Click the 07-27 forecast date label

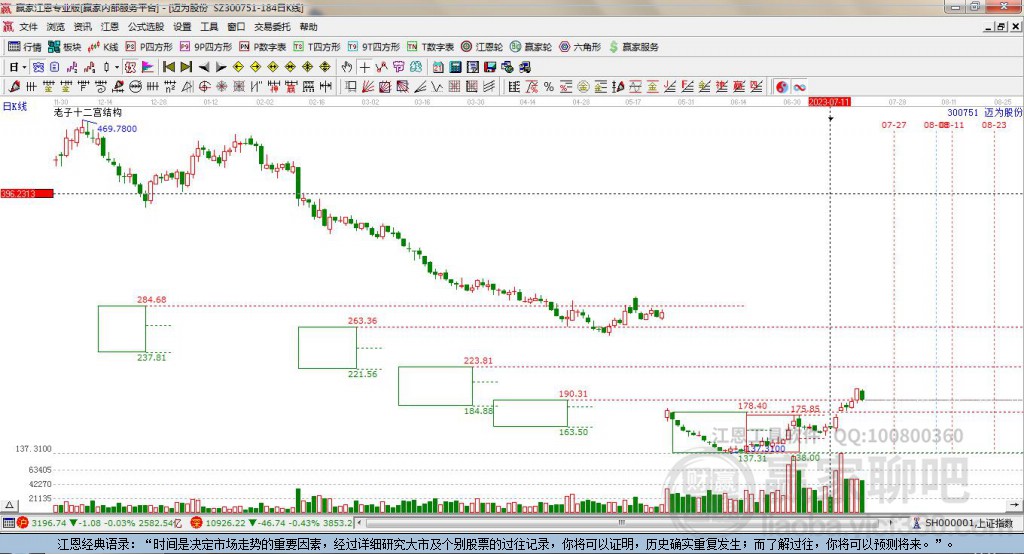point(893,125)
